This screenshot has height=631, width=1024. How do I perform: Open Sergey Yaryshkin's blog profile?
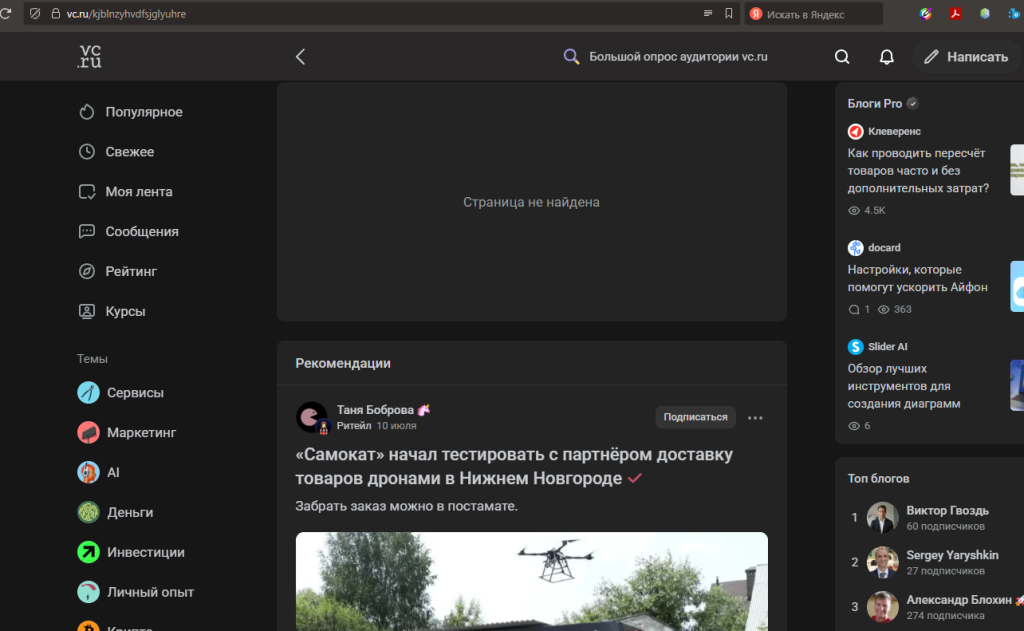(x=952, y=555)
